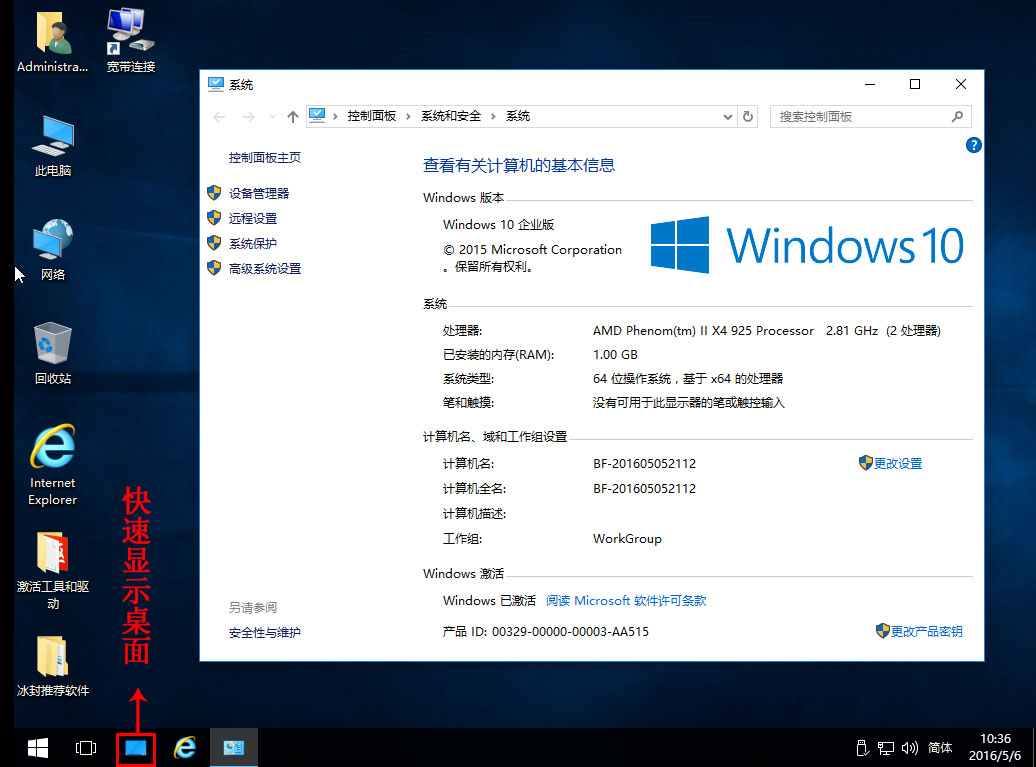
Task: Open the network tray icon
Action: (x=885, y=748)
